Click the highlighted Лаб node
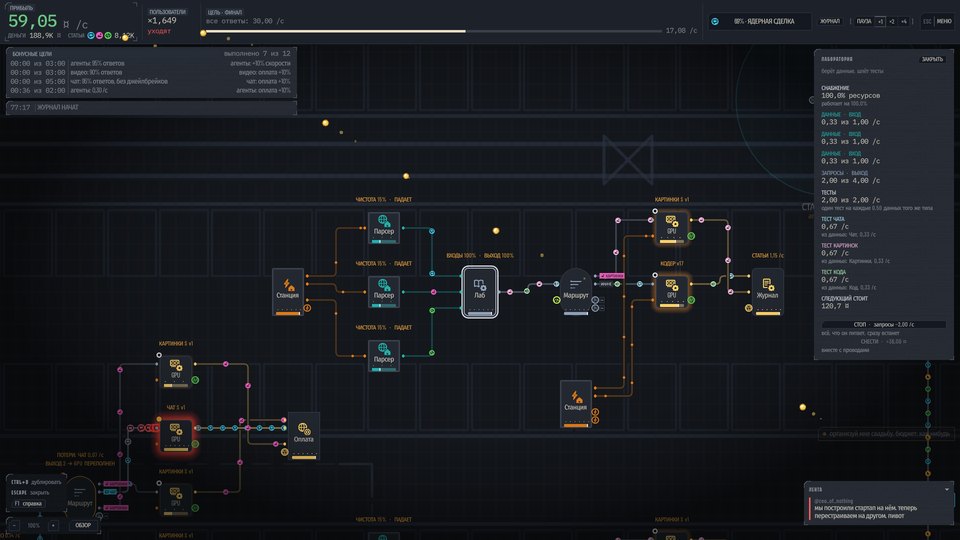This screenshot has height=540, width=960. click(x=479, y=291)
